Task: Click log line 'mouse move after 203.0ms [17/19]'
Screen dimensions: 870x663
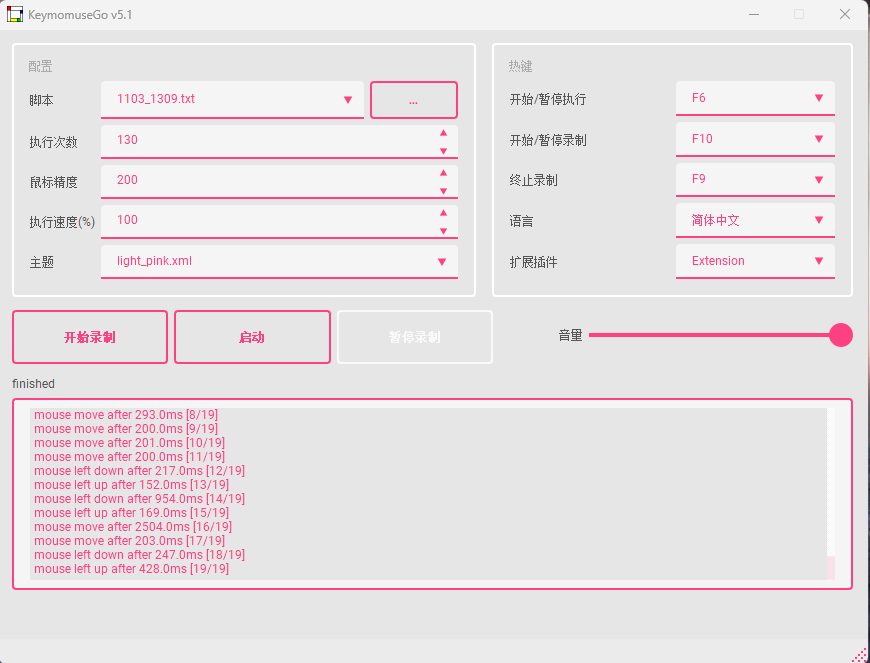Action: click(x=129, y=540)
